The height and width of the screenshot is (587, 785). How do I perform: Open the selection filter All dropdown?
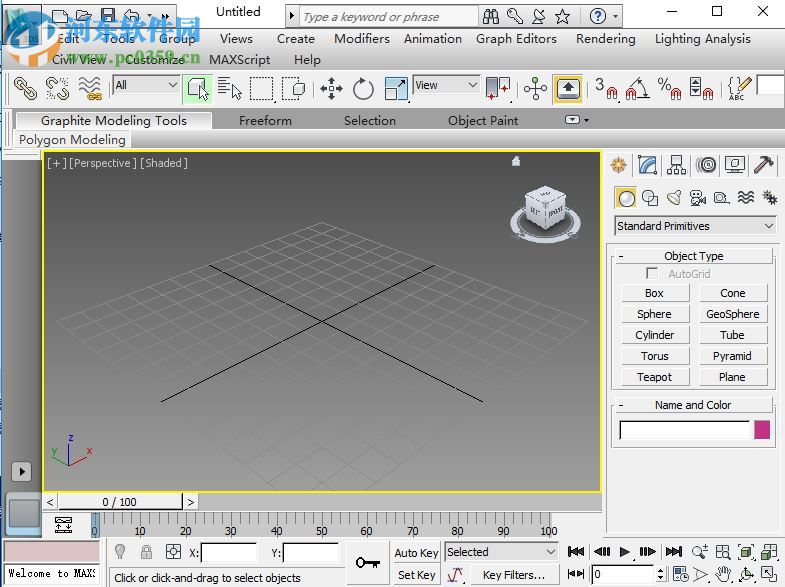tap(146, 85)
